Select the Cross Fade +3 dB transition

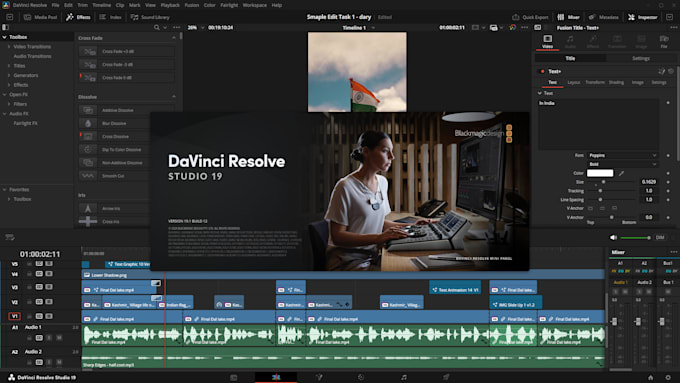pyautogui.click(x=127, y=51)
